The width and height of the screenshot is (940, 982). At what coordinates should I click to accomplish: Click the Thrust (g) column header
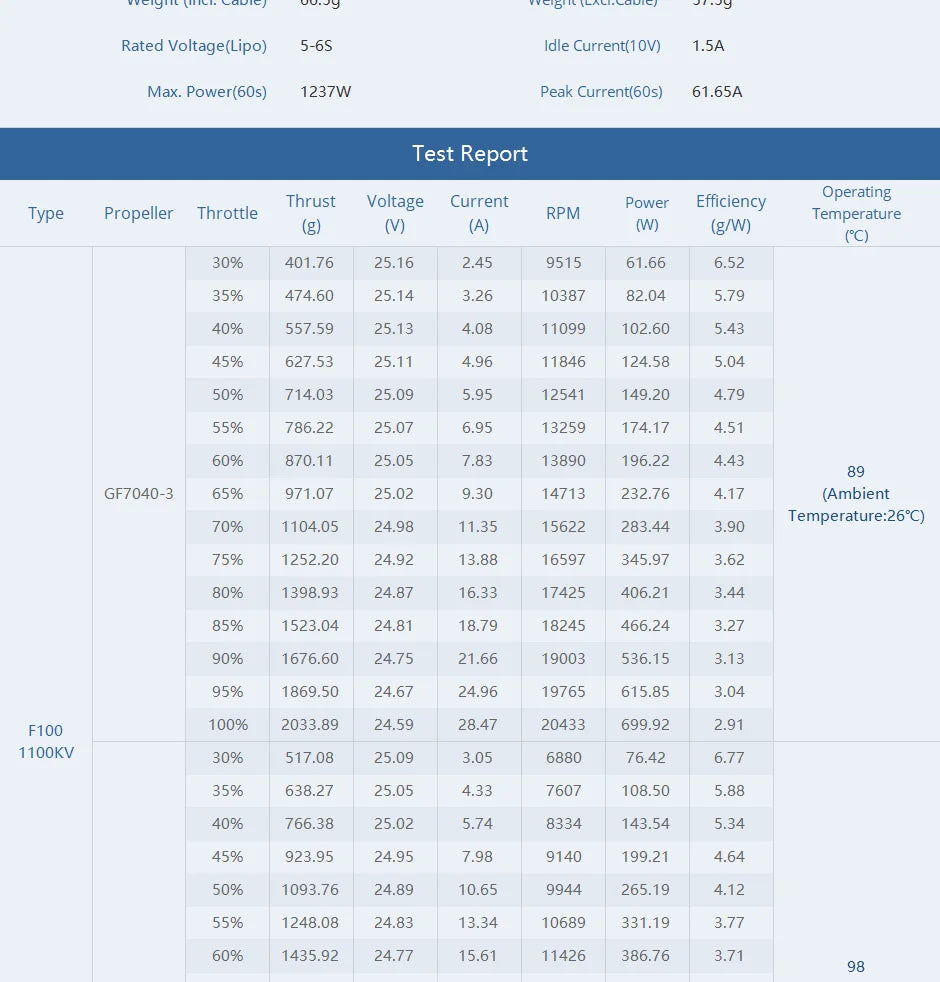(311, 213)
